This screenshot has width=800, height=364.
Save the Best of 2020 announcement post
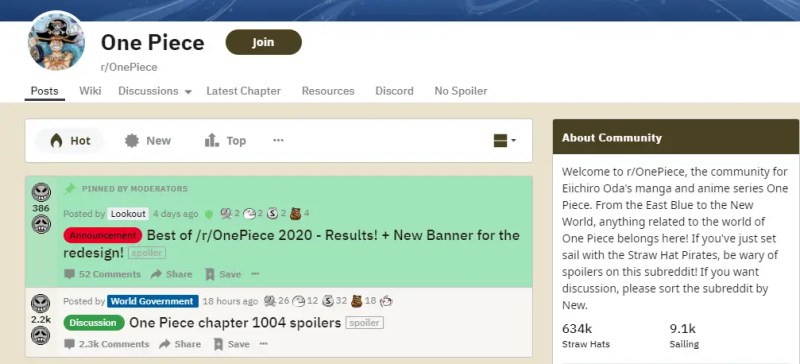click(223, 274)
